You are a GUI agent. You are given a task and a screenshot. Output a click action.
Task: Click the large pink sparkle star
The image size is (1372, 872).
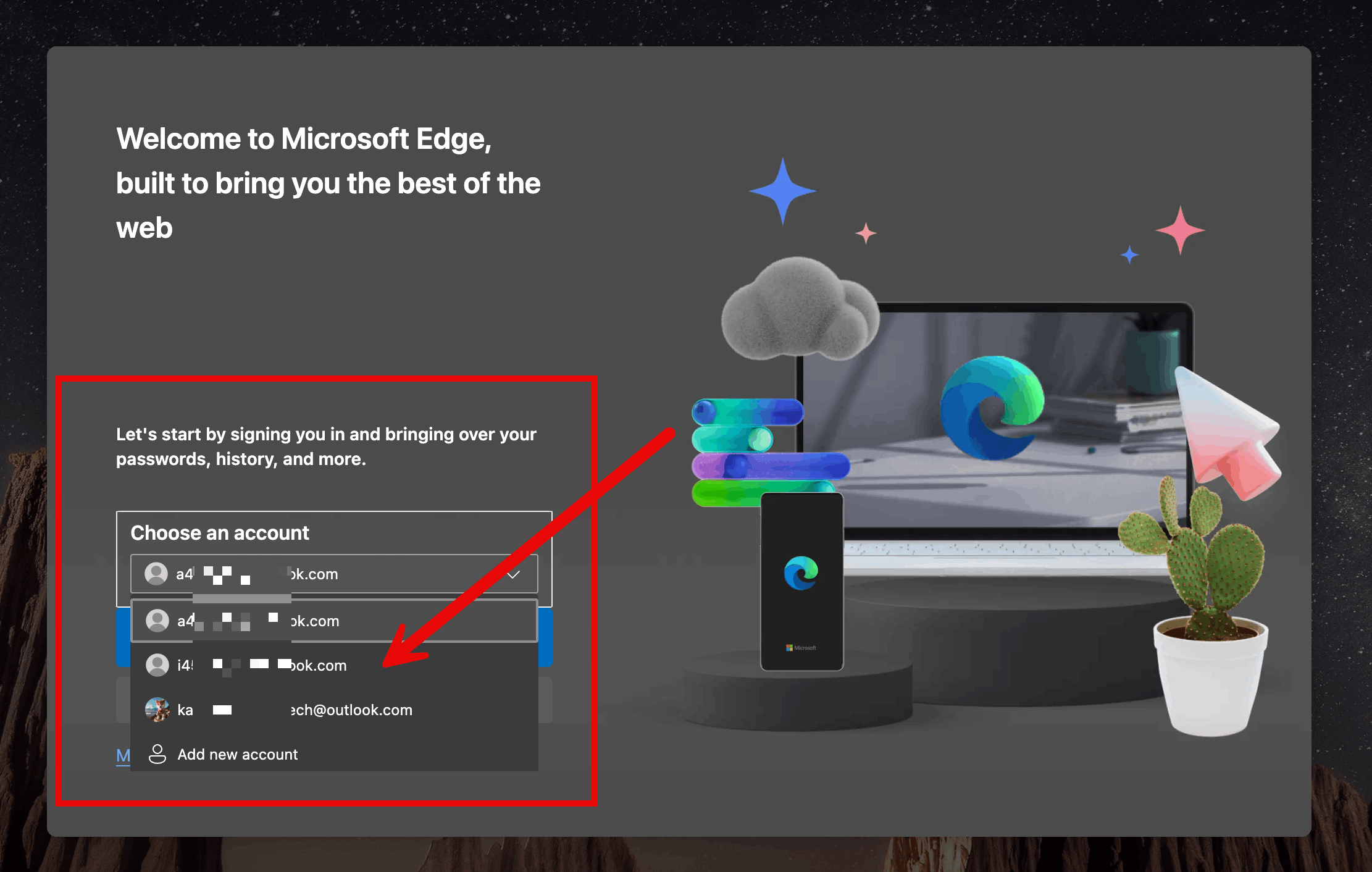coord(1180,230)
